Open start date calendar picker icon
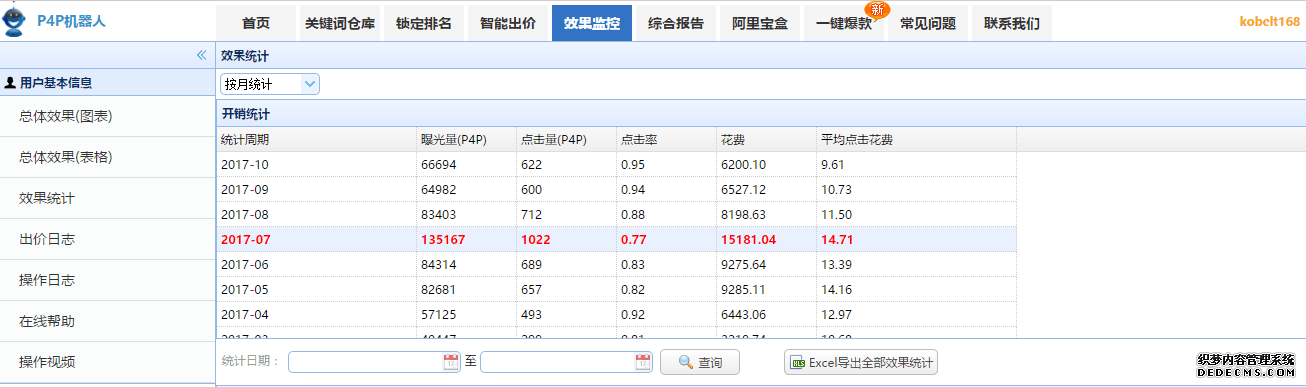 click(x=450, y=362)
